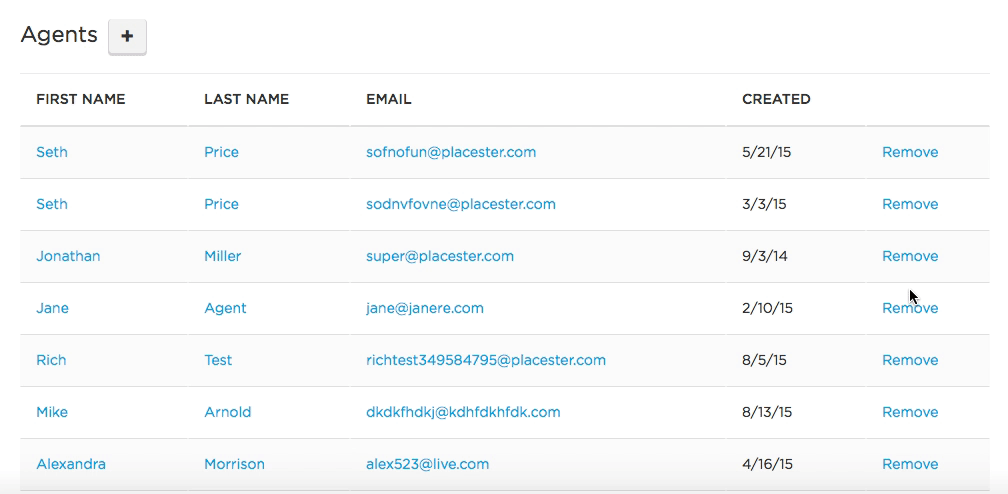Image resolution: width=1008 pixels, height=494 pixels.
Task: Open first name Seth in sofnofun row
Action: [51, 152]
